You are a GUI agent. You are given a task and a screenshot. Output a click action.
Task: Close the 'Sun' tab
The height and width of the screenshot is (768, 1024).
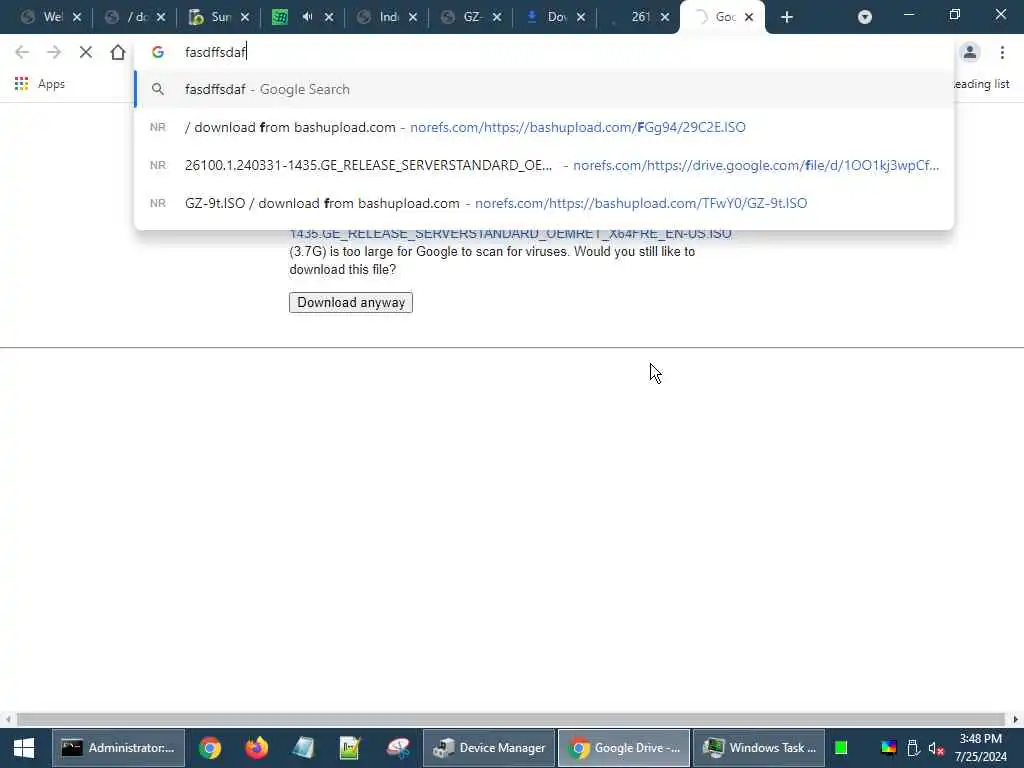245,18
